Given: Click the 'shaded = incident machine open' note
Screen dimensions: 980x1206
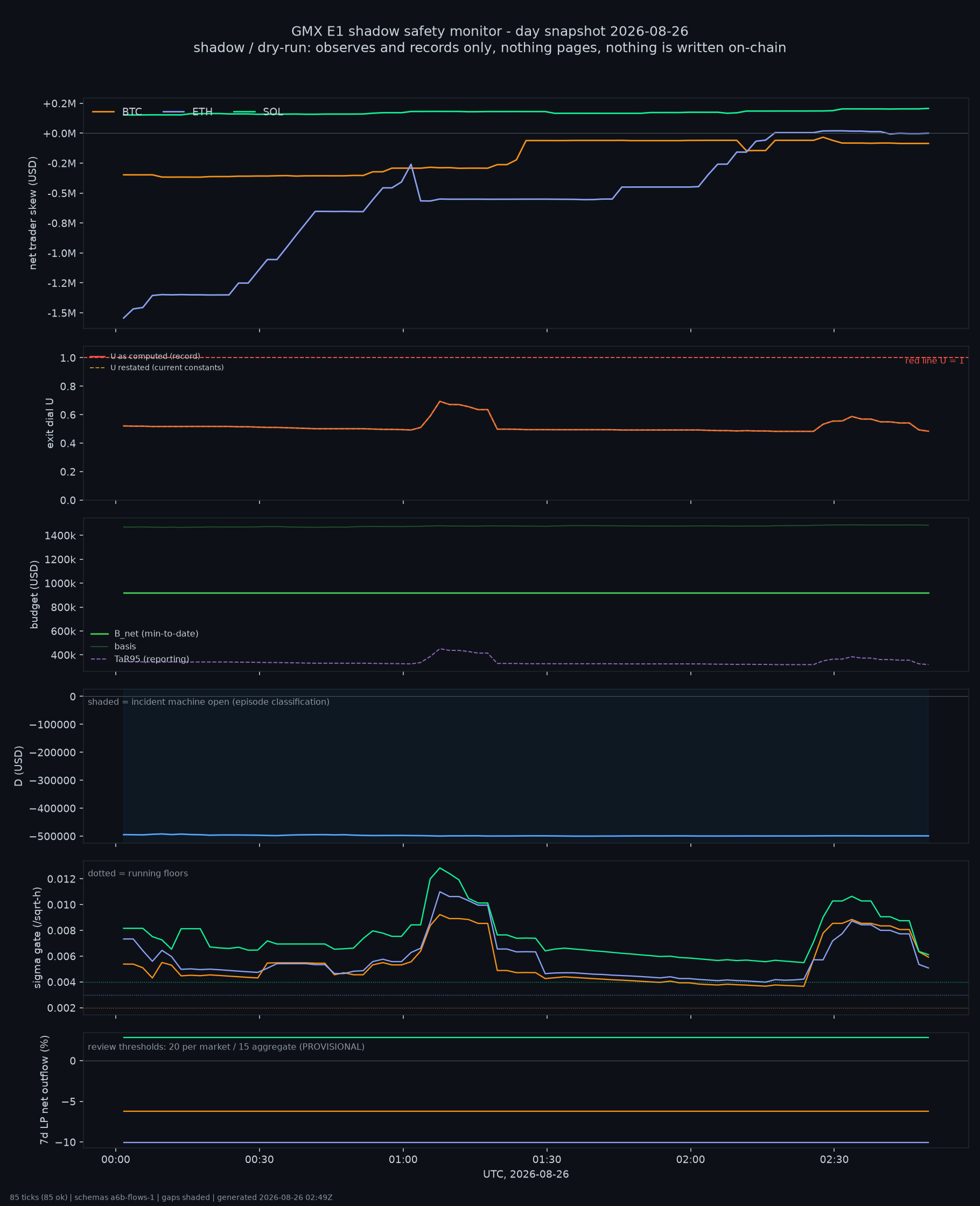Looking at the screenshot, I should (208, 702).
